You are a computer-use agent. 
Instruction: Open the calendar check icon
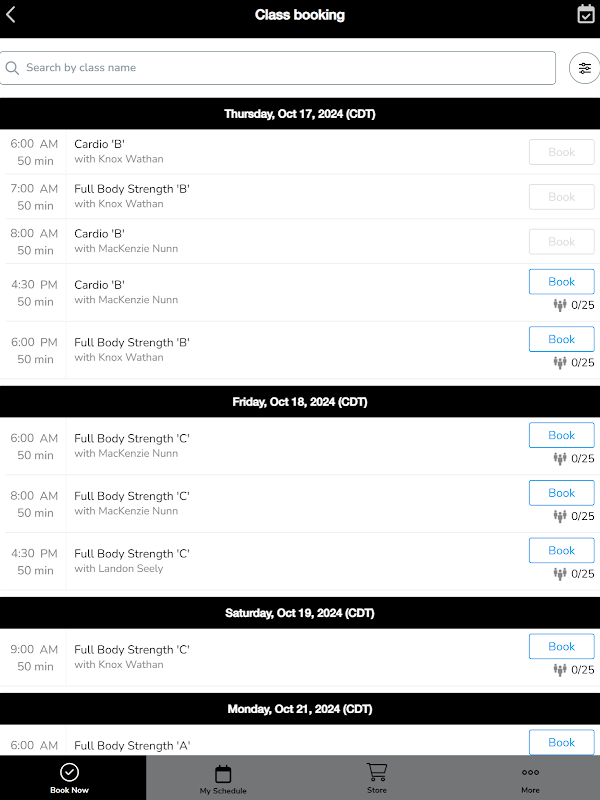(x=586, y=14)
